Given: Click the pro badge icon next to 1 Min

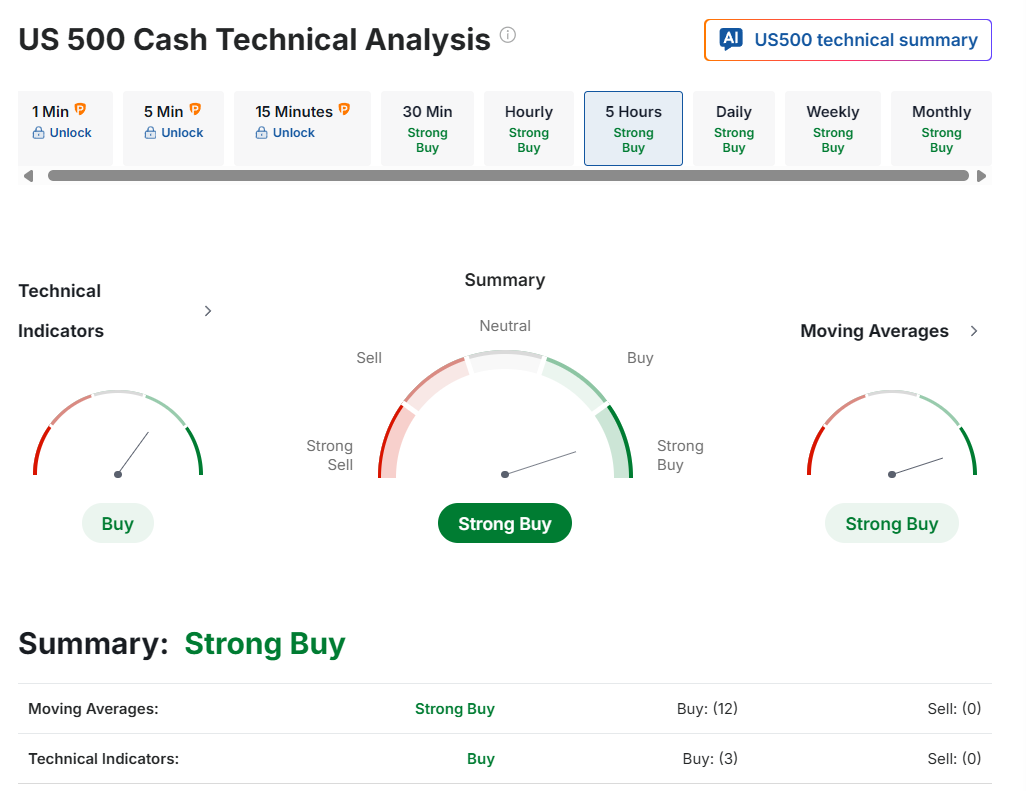Looking at the screenshot, I should (81, 110).
